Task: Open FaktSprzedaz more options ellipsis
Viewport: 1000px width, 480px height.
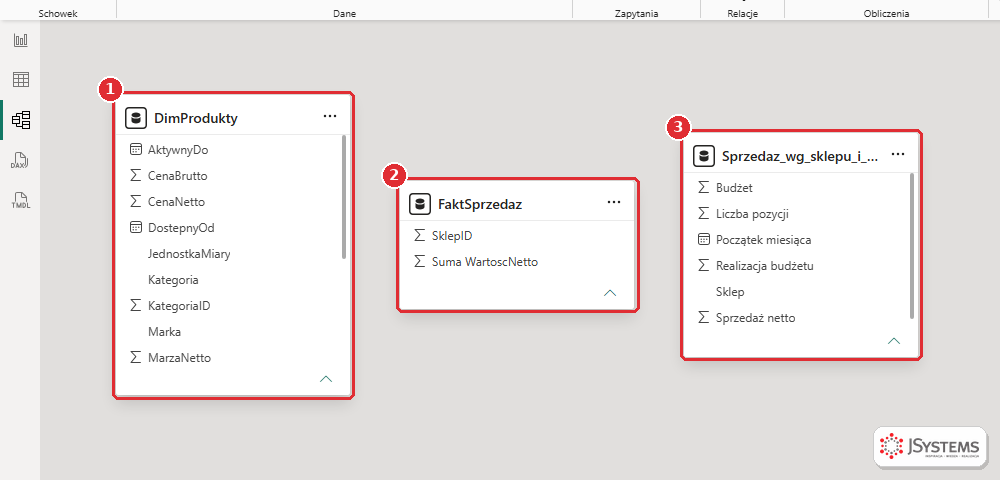Action: [x=614, y=202]
